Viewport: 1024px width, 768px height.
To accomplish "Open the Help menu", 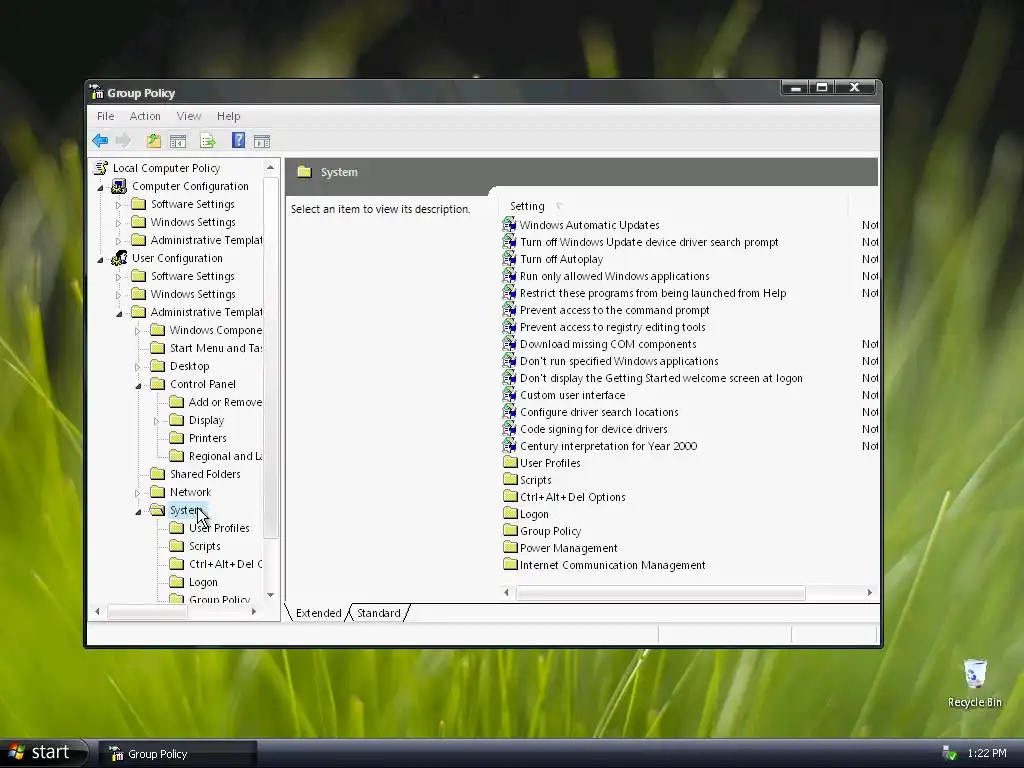I will pyautogui.click(x=229, y=116).
